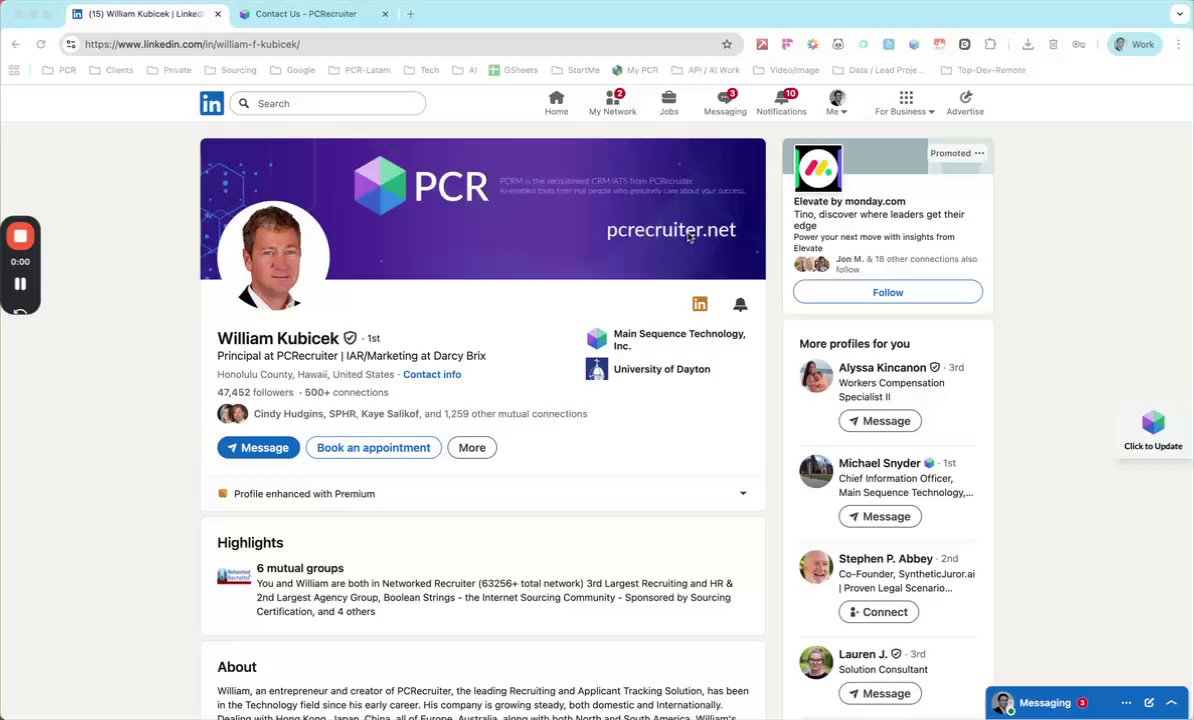Open the Clients bookmarks folder
Screen dimensions: 1194x720
111,70
